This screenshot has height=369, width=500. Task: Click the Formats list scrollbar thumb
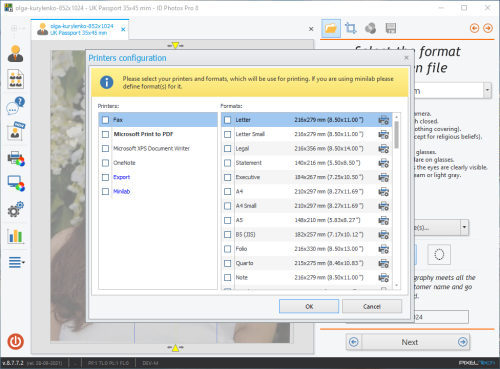click(396, 135)
